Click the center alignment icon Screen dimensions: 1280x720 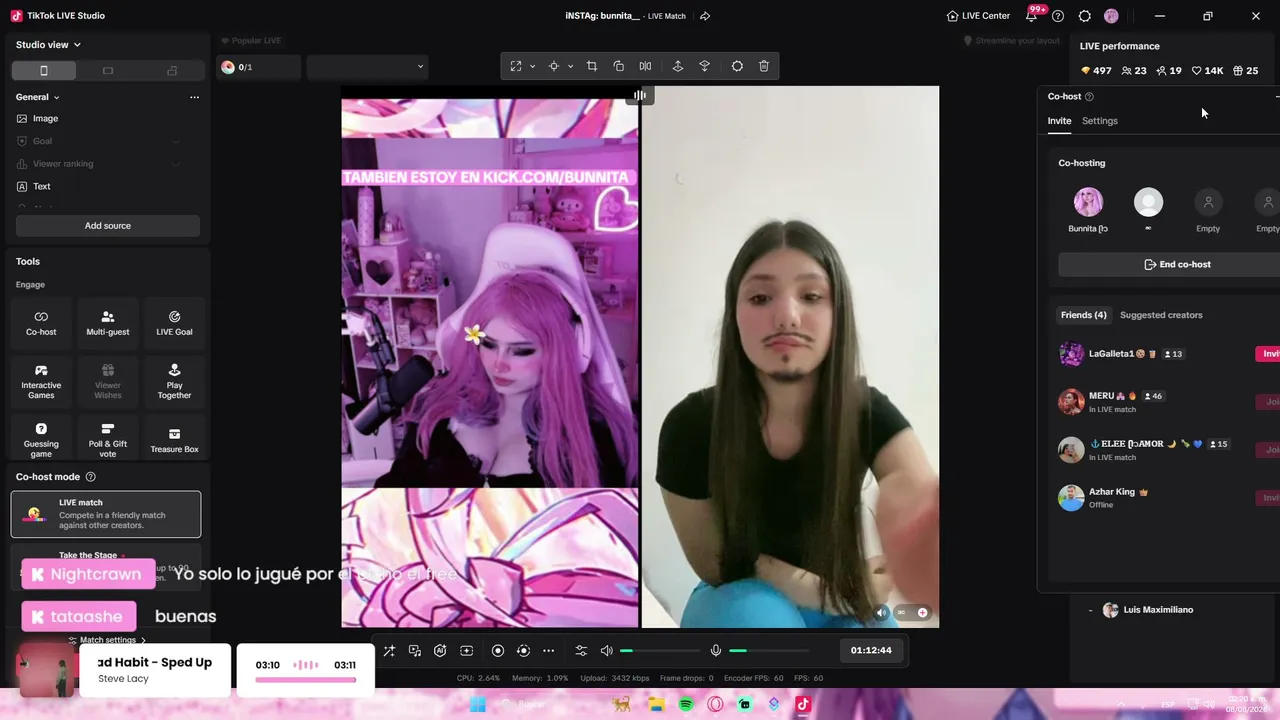coord(554,66)
